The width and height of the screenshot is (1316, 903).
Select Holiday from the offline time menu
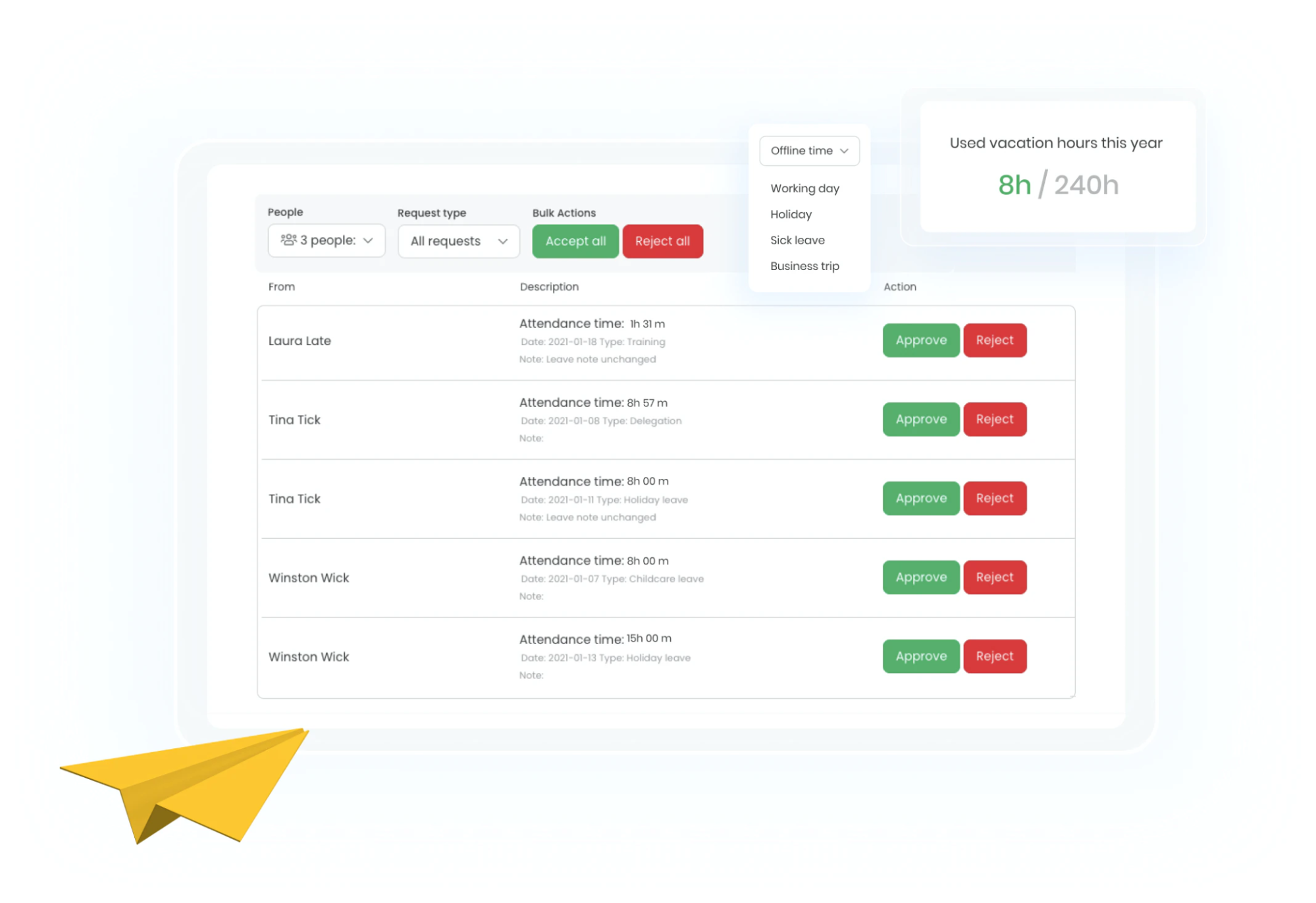click(x=791, y=214)
